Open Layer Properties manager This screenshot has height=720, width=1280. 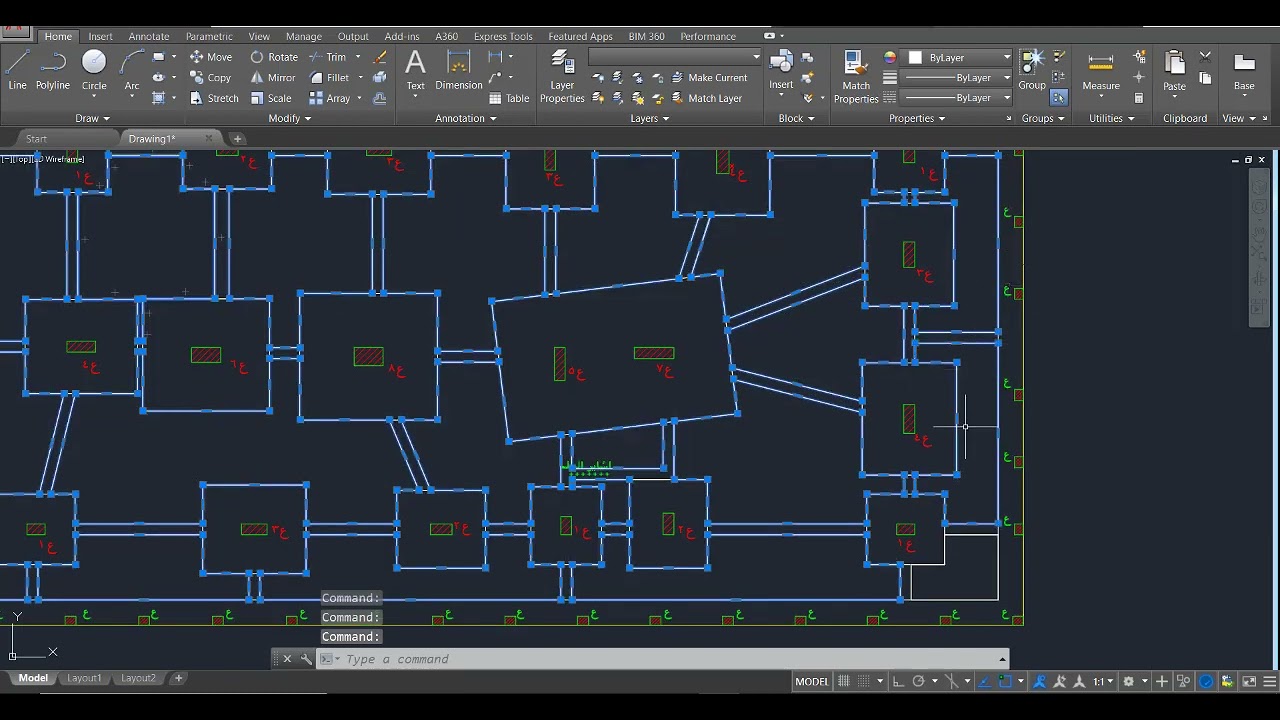point(562,78)
